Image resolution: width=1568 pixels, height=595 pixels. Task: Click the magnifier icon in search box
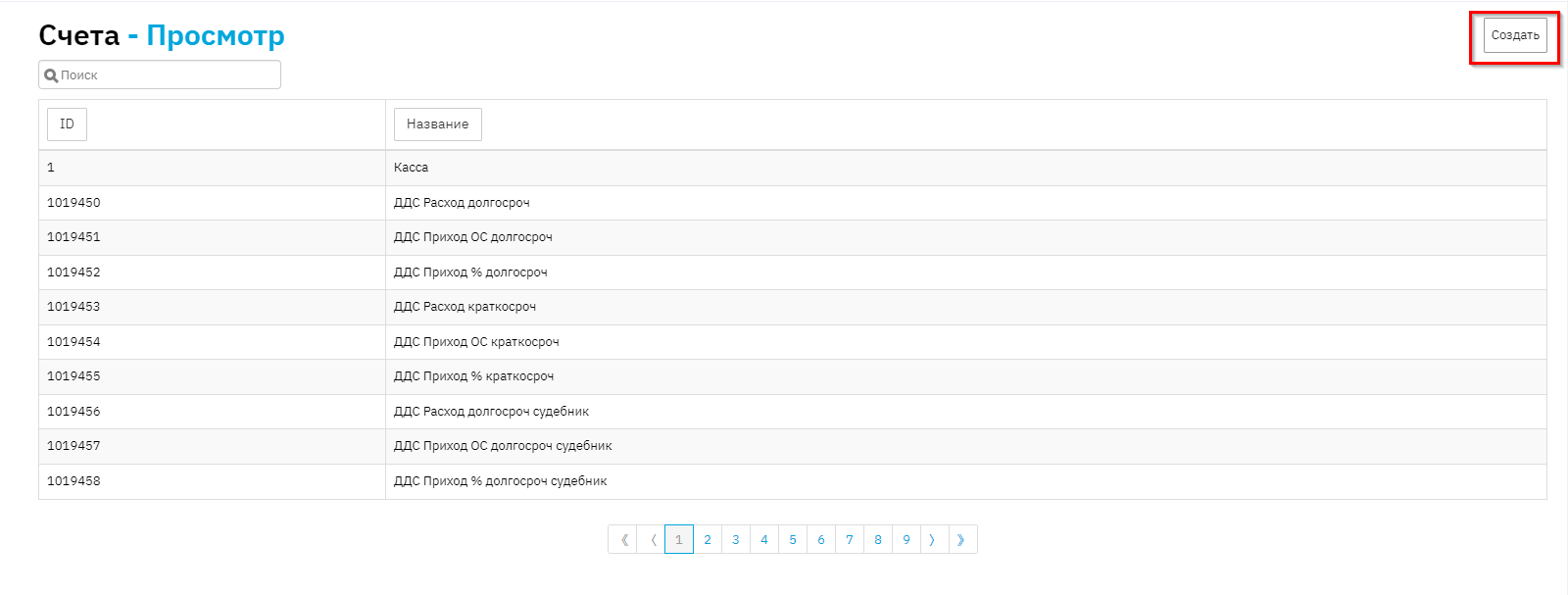(51, 75)
